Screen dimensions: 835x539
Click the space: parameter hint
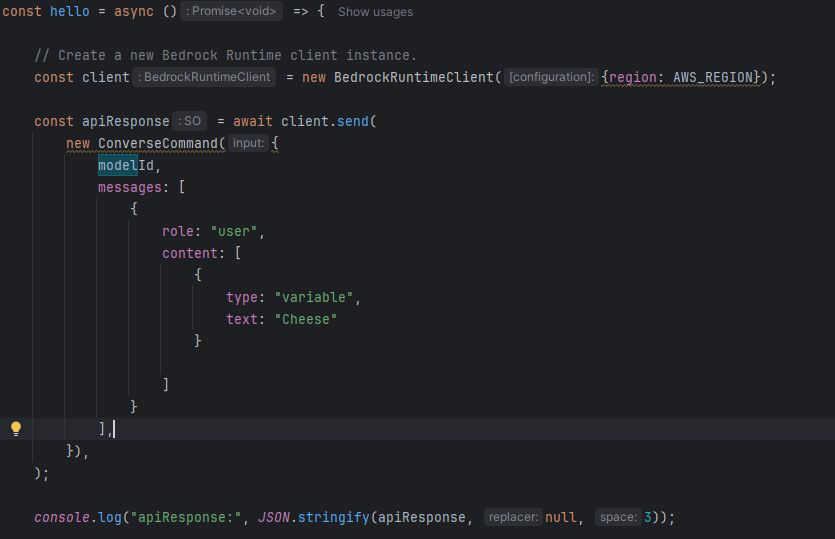tap(618, 517)
